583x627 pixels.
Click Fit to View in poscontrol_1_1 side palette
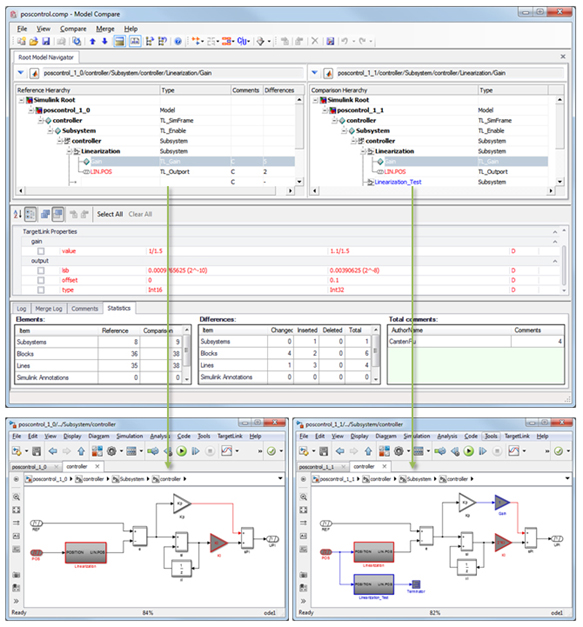point(303,510)
